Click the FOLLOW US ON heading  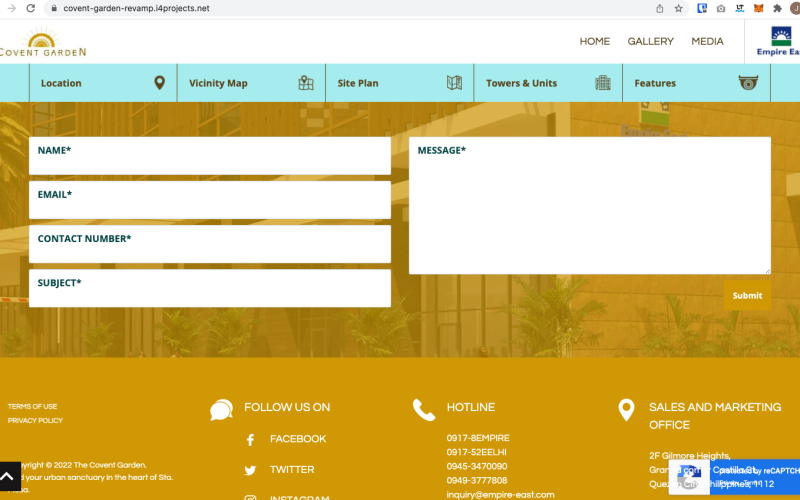tap(287, 407)
